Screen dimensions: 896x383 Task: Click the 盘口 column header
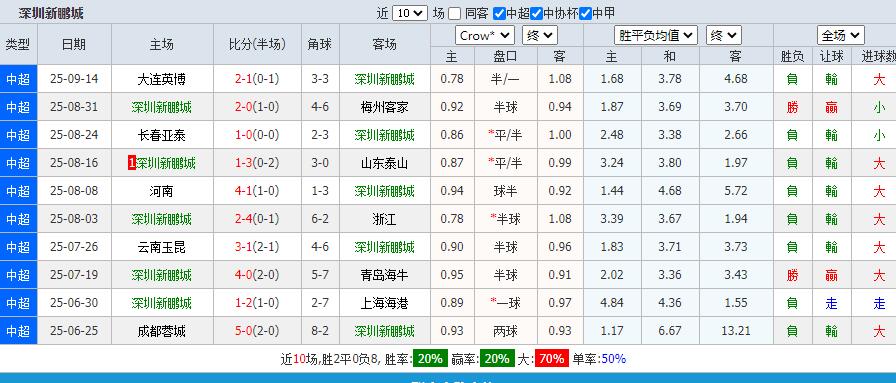click(x=505, y=56)
